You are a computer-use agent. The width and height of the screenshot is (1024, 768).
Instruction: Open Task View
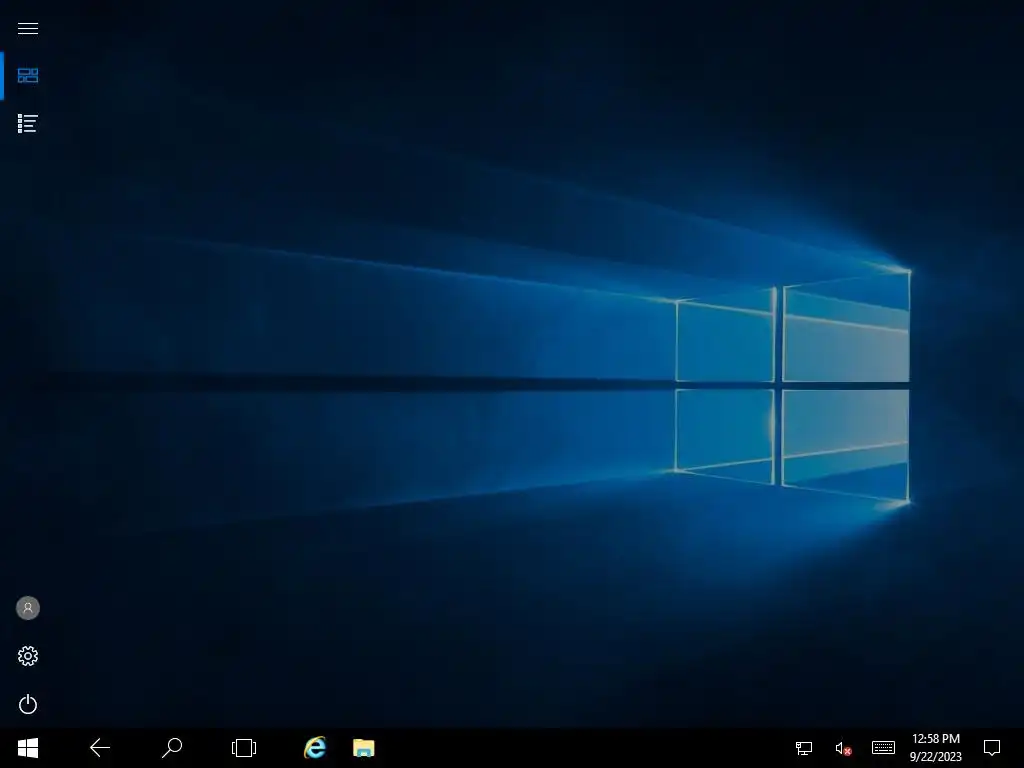click(244, 748)
